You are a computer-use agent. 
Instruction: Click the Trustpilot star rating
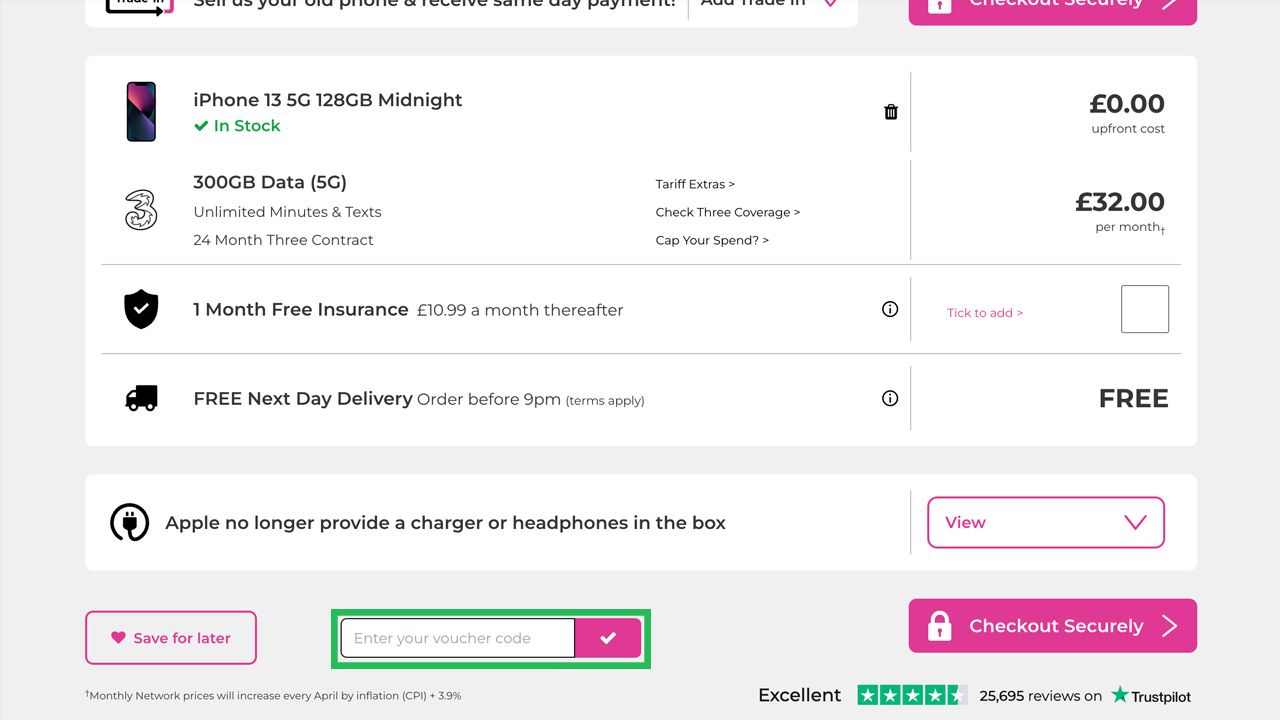(x=912, y=695)
